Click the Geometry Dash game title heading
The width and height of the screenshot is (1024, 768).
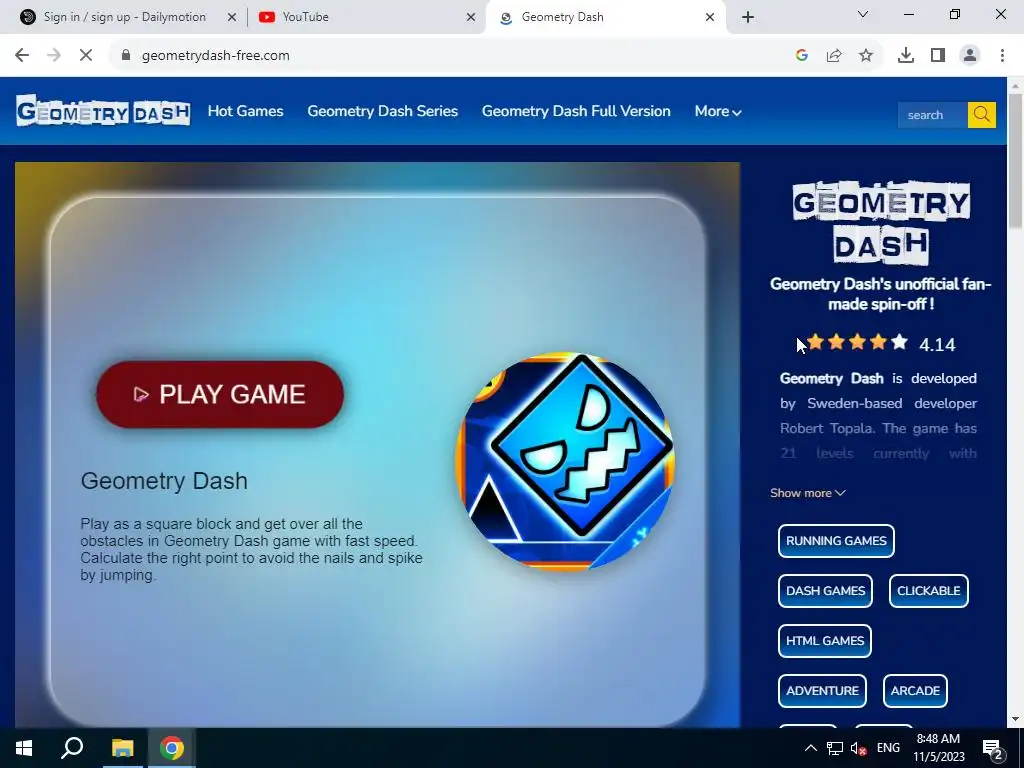(x=164, y=481)
